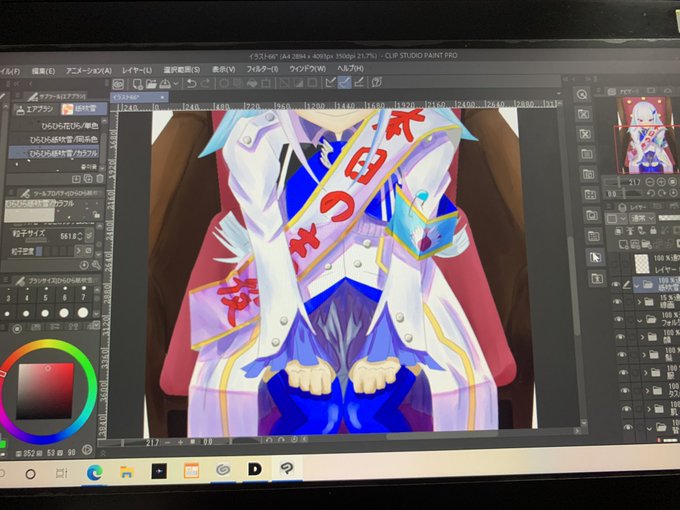Open CLIP STUDIO launcher icon in the command bar
Screen dimensions: 680x510
118,84
